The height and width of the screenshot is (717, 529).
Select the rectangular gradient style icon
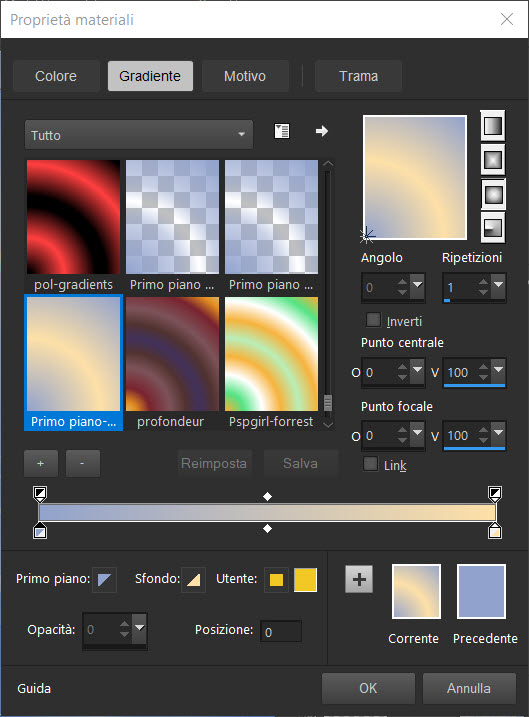(x=492, y=160)
